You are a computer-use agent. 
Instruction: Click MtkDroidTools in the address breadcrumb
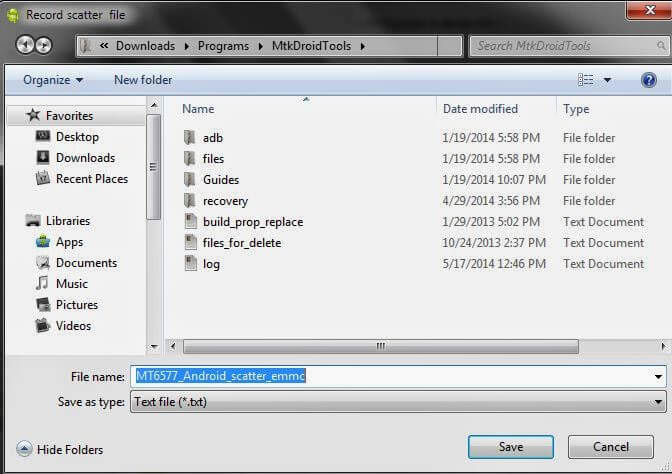pyautogui.click(x=312, y=46)
